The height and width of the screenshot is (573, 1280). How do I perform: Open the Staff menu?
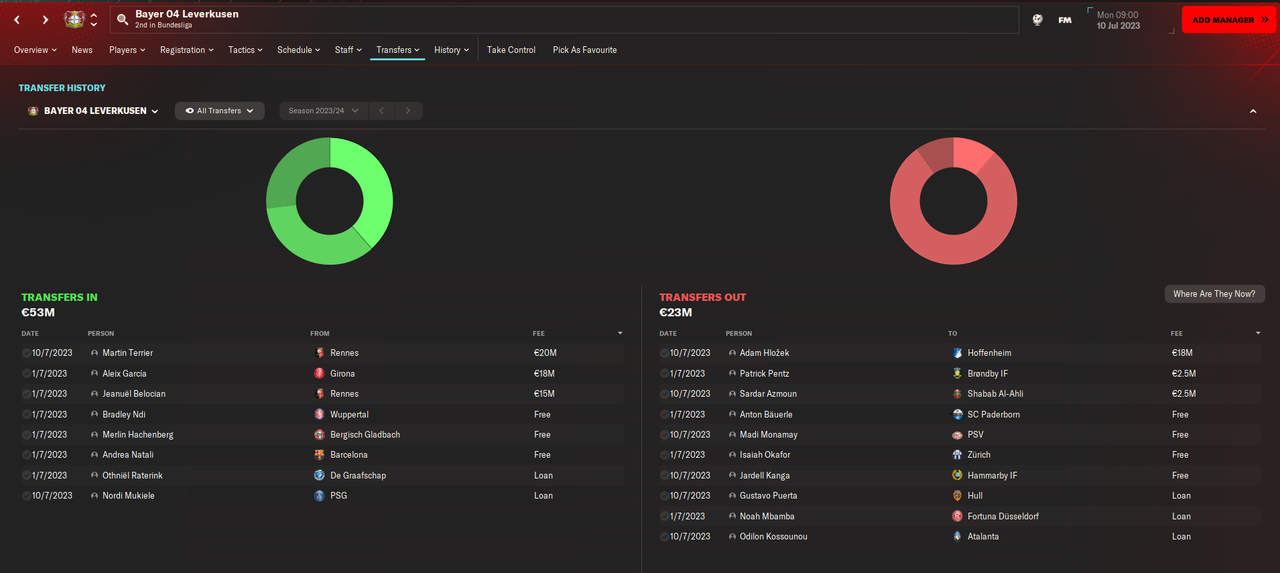[349, 50]
